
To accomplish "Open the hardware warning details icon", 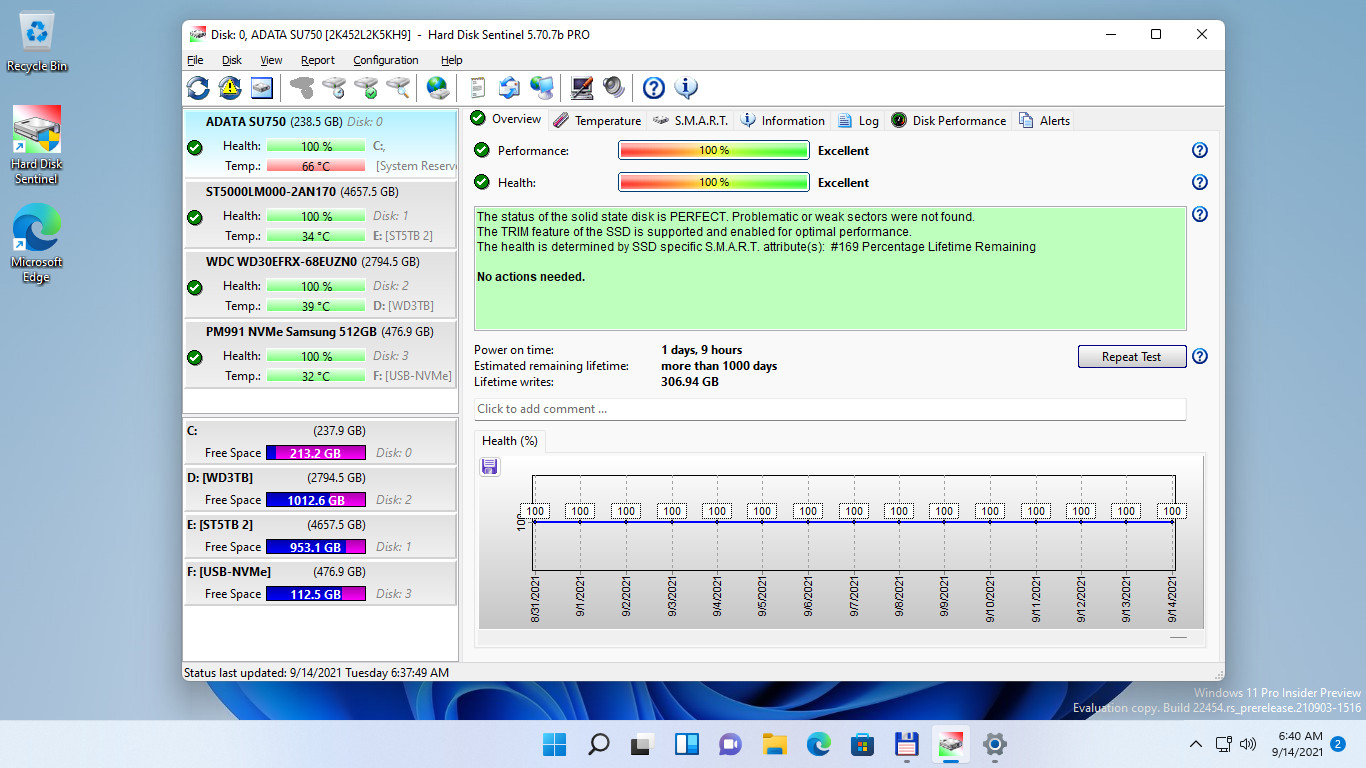I will coord(229,88).
